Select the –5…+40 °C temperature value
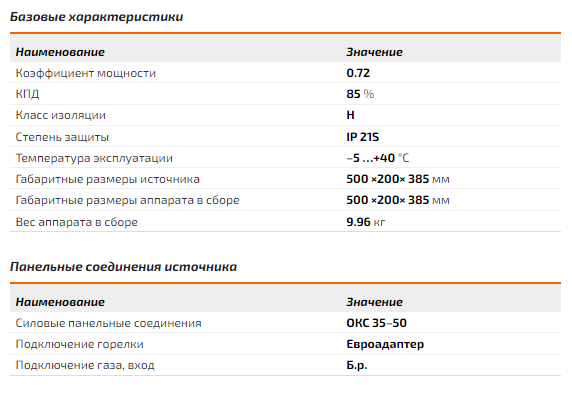The image size is (572, 412). point(378,158)
